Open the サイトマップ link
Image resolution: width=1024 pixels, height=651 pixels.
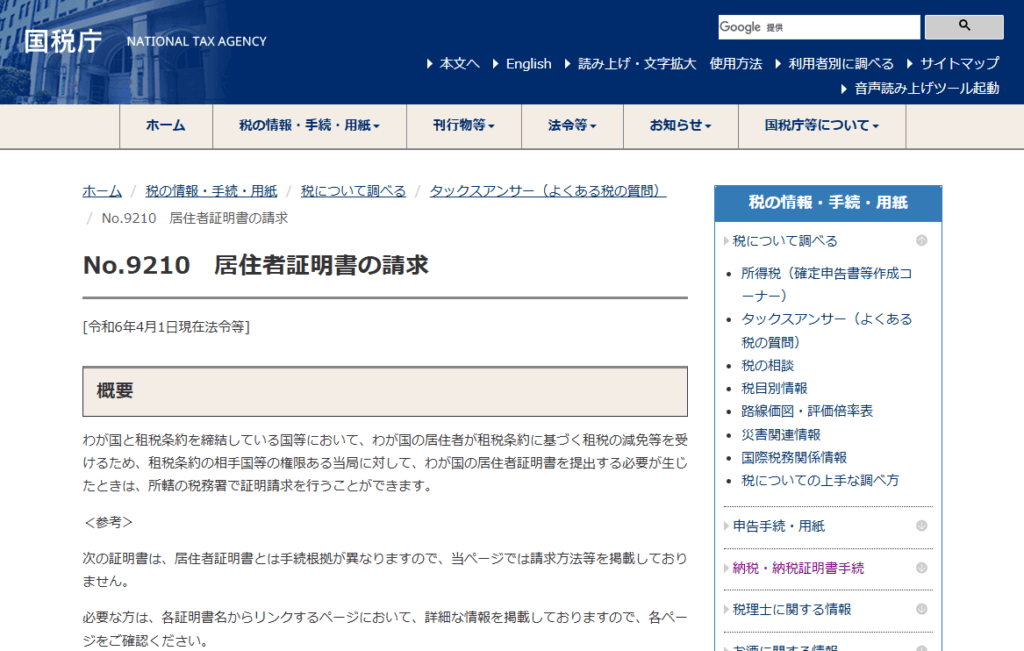[x=959, y=64]
